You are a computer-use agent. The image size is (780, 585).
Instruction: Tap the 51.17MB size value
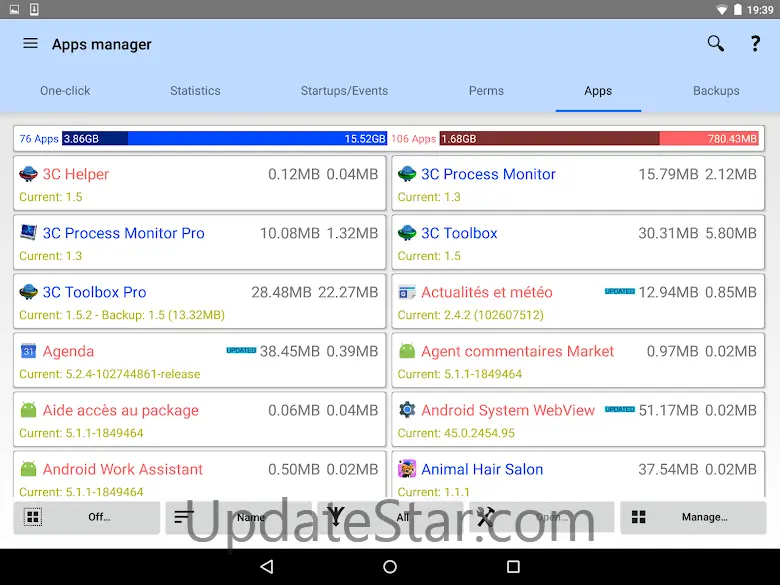(668, 410)
